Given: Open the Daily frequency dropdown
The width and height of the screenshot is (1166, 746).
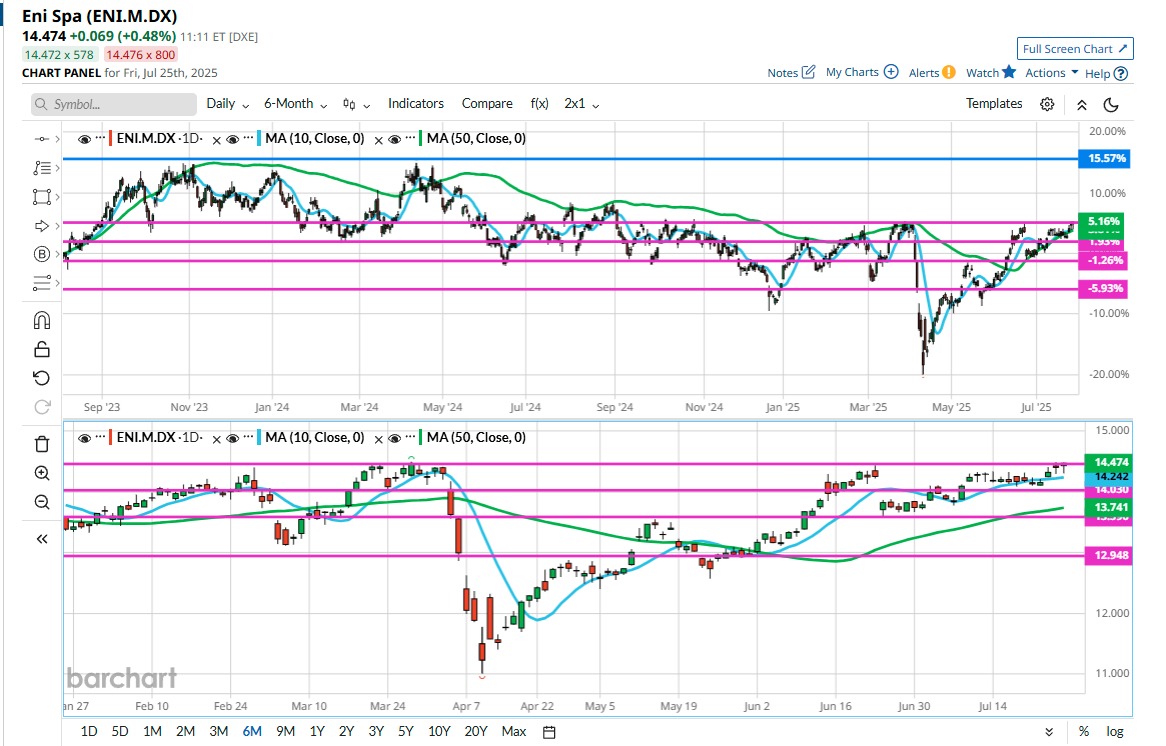Looking at the screenshot, I should point(228,104).
